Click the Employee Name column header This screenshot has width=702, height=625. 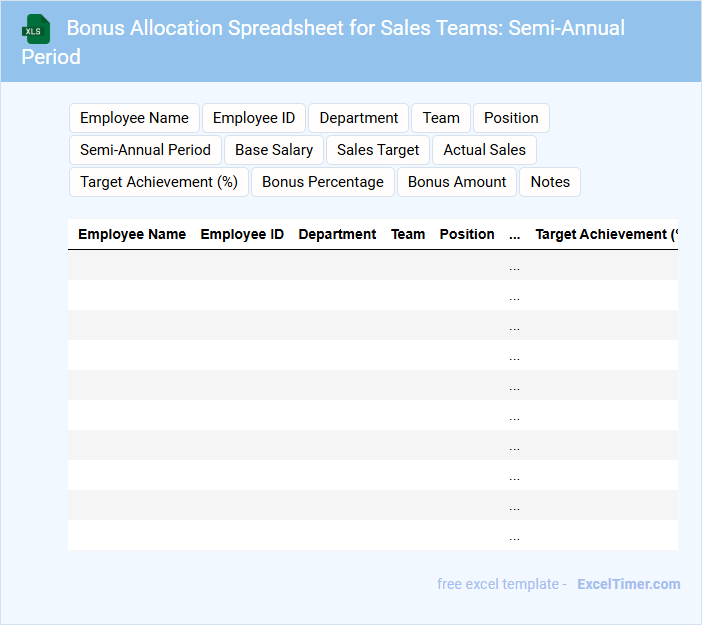point(132,234)
